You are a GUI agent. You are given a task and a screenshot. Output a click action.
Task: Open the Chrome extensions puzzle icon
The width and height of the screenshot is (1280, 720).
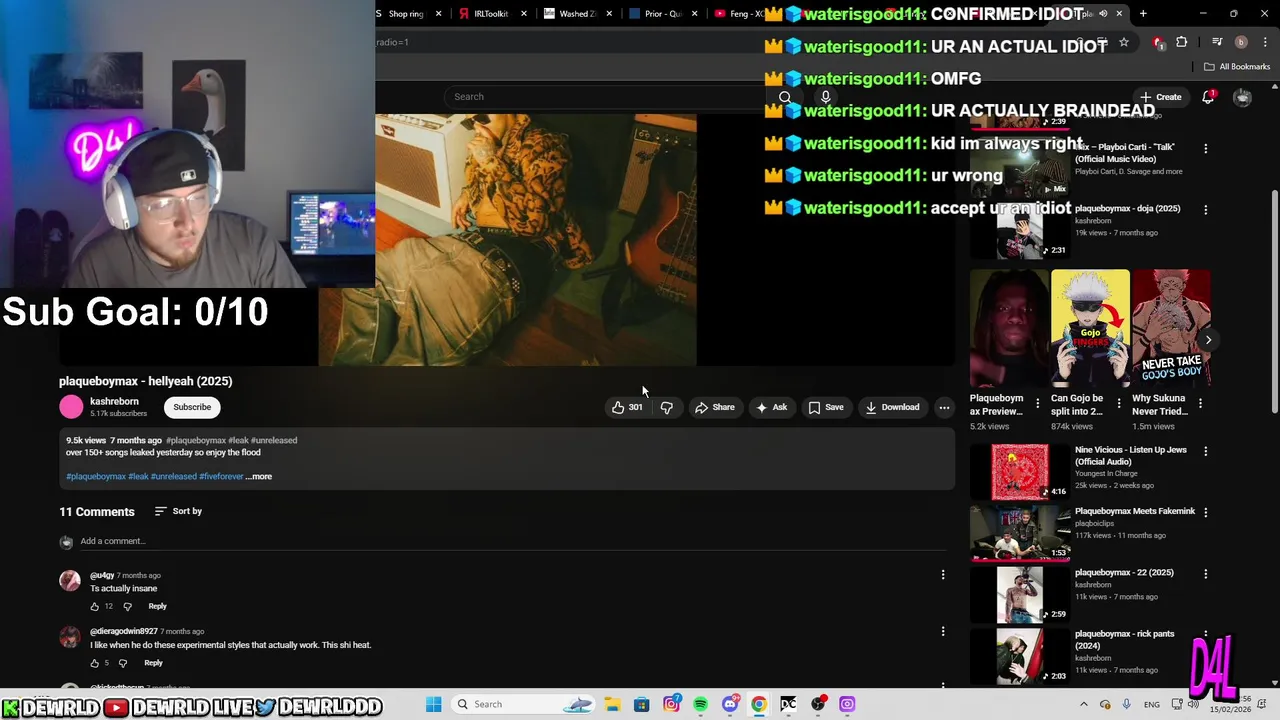(1182, 42)
